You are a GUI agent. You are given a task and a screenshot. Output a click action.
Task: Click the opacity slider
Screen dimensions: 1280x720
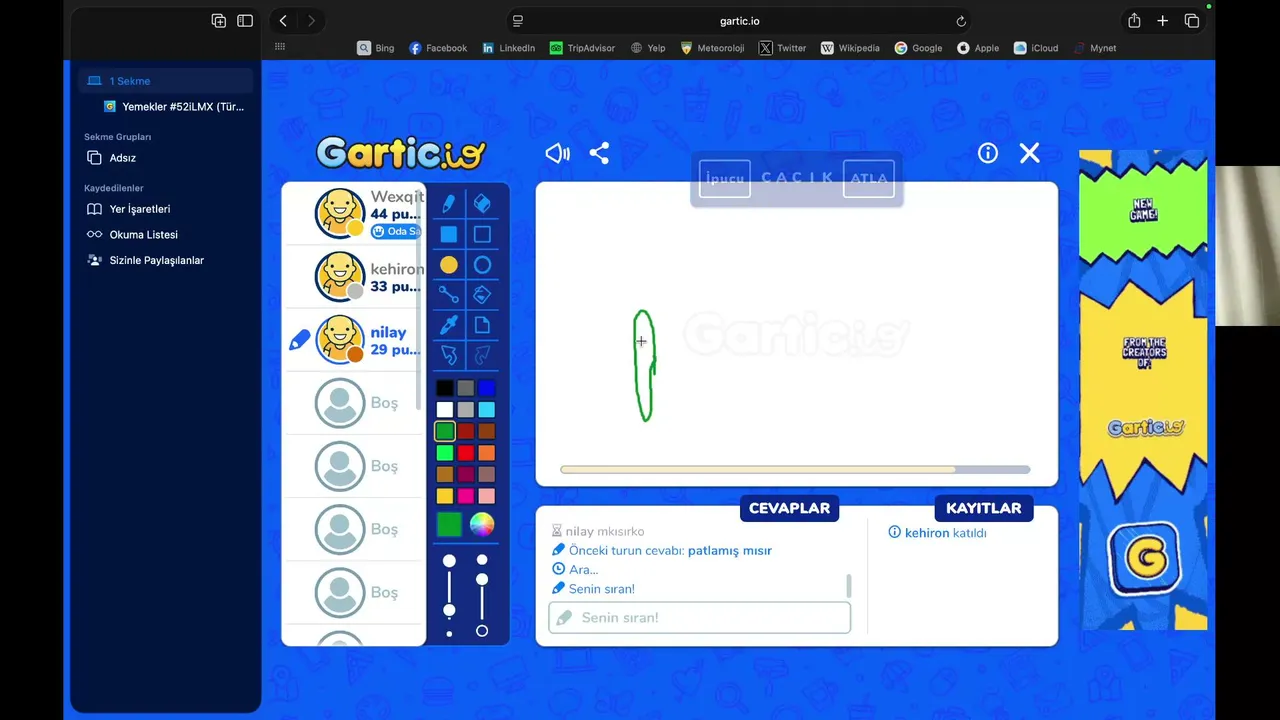click(482, 595)
